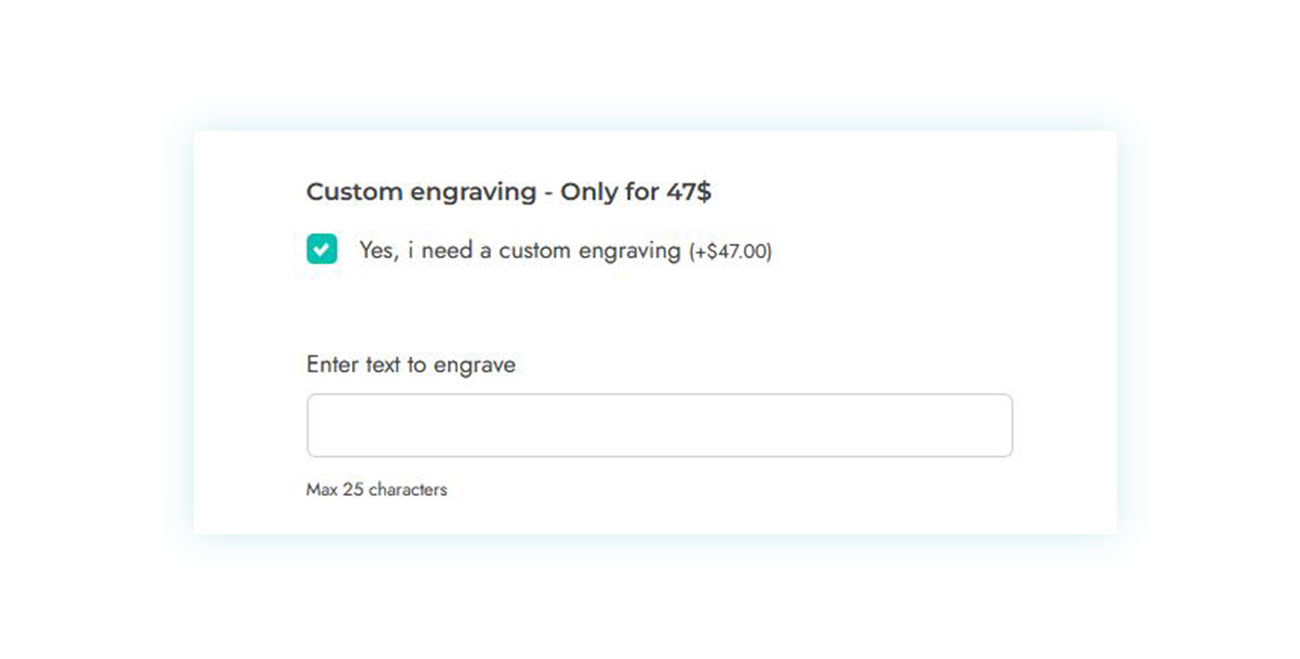This screenshot has height=659, width=1300.
Task: Click the word 'need' in the checkbox label
Action: coord(447,251)
